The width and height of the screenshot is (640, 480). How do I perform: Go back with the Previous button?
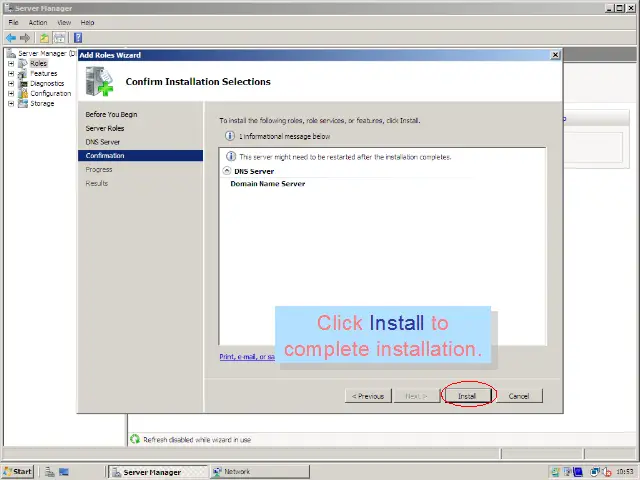pyautogui.click(x=368, y=396)
